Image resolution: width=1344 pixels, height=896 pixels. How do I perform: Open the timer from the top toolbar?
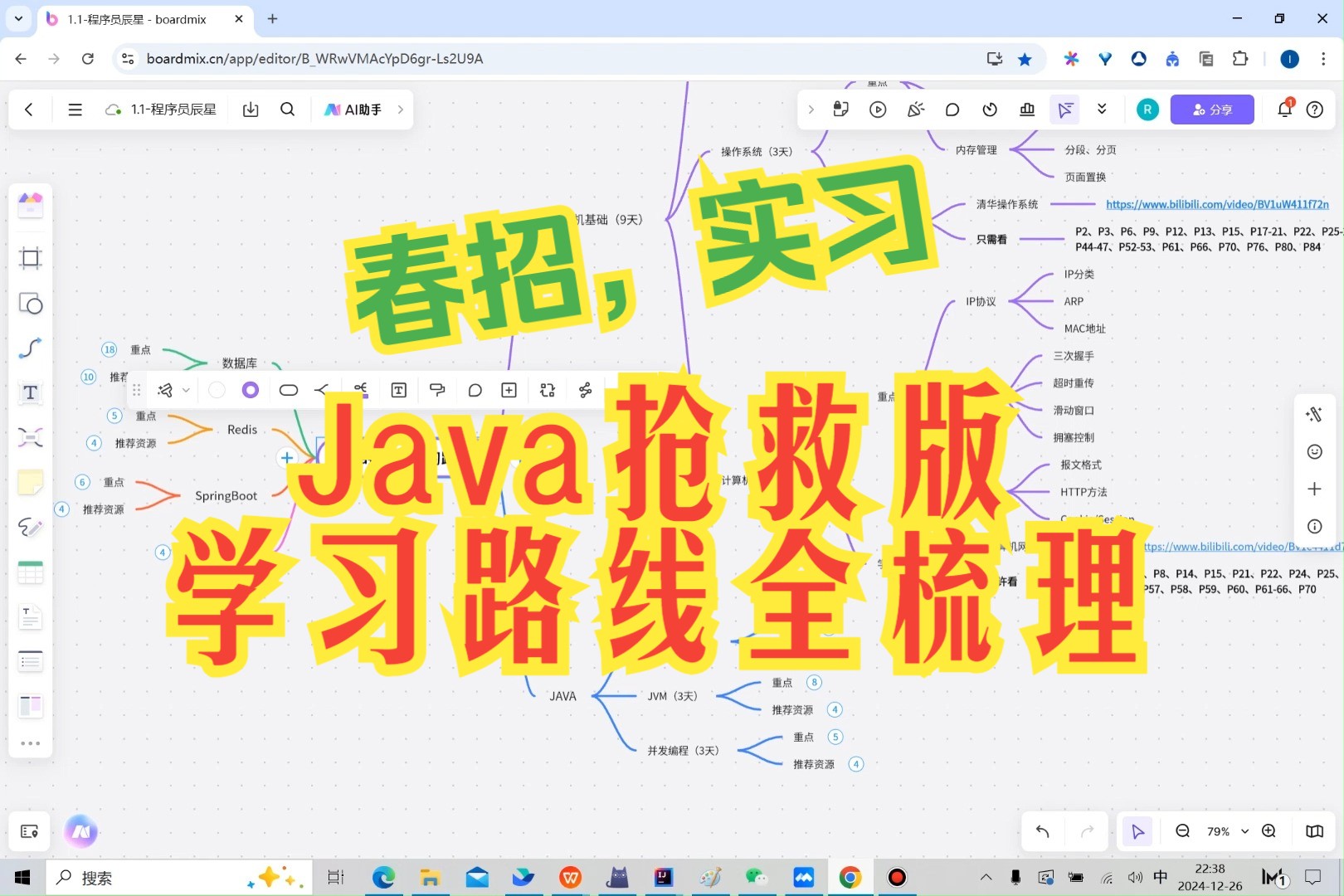click(989, 109)
